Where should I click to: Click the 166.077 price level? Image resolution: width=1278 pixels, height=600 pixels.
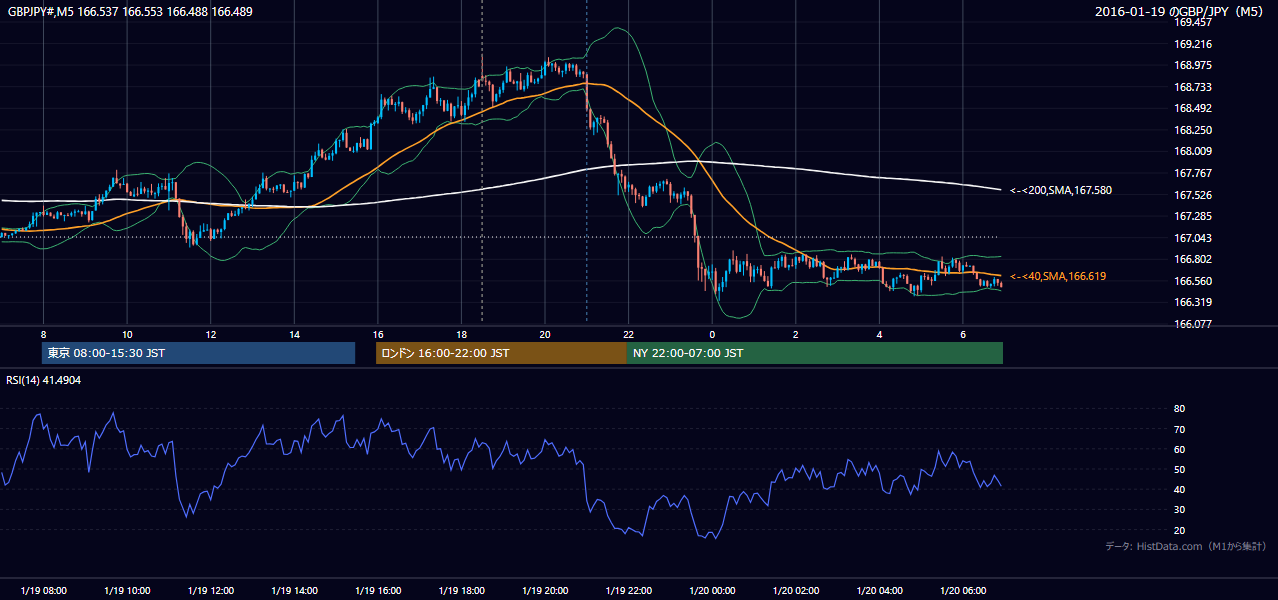click(1193, 324)
